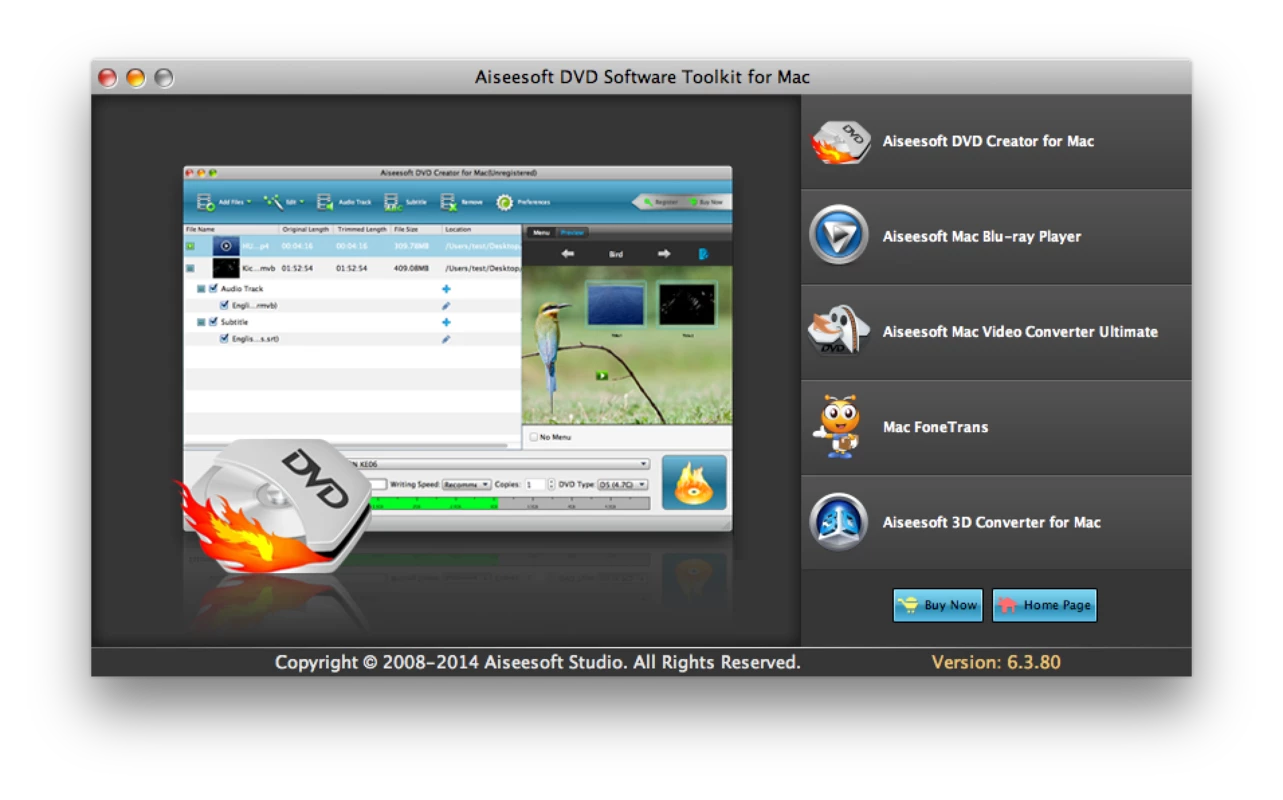Click the Bird menu template name
This screenshot has width=1283, height=800.
coord(616,255)
